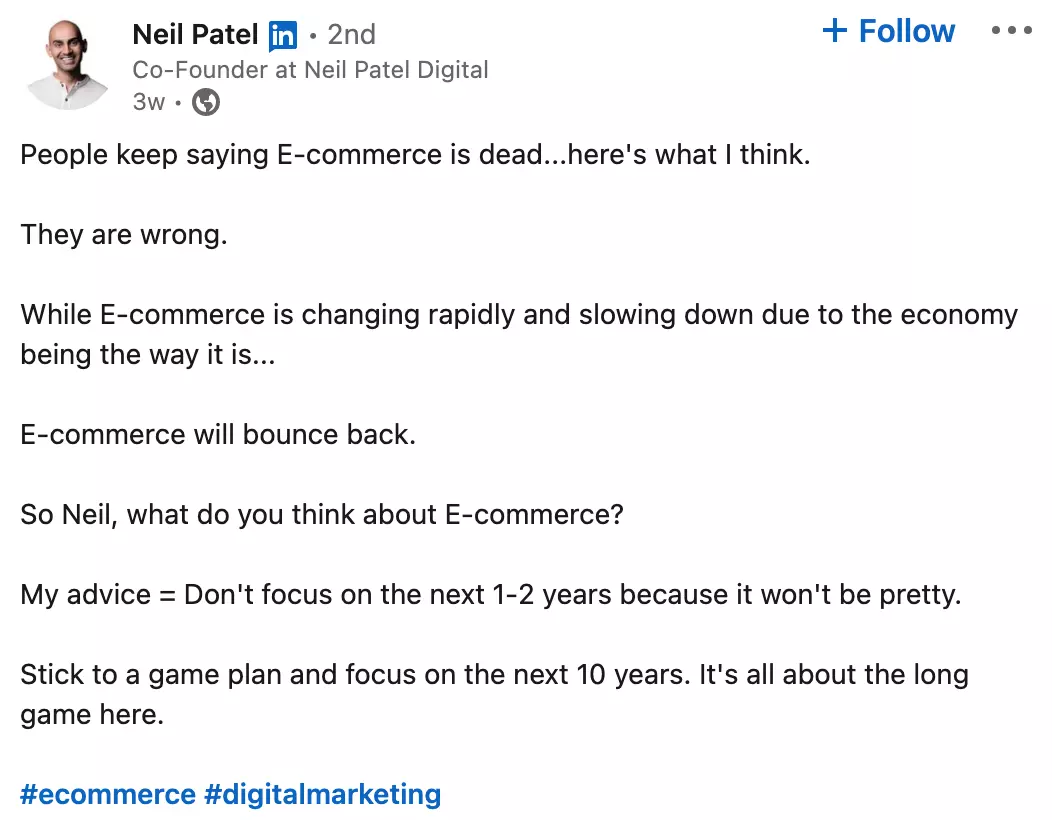Click the advice line about the next 1-2 years

click(490, 594)
